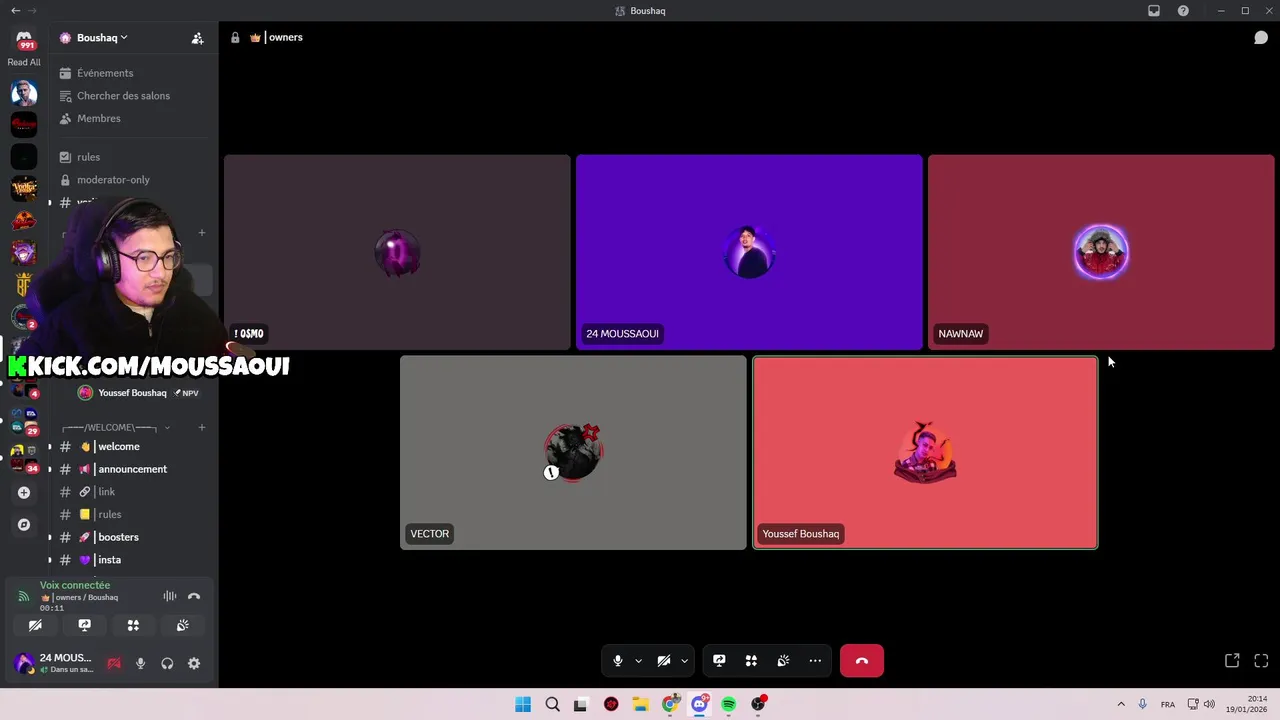Show hidden system tray icons
This screenshot has width=1280, height=720.
pyautogui.click(x=1121, y=704)
